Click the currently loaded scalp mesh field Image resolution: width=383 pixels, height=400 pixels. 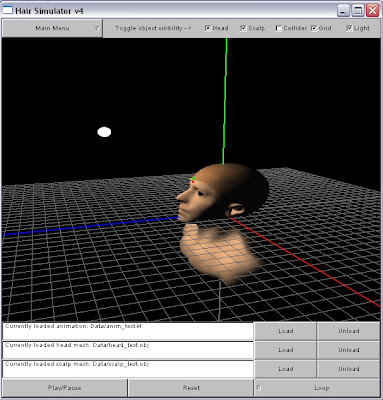point(128,369)
